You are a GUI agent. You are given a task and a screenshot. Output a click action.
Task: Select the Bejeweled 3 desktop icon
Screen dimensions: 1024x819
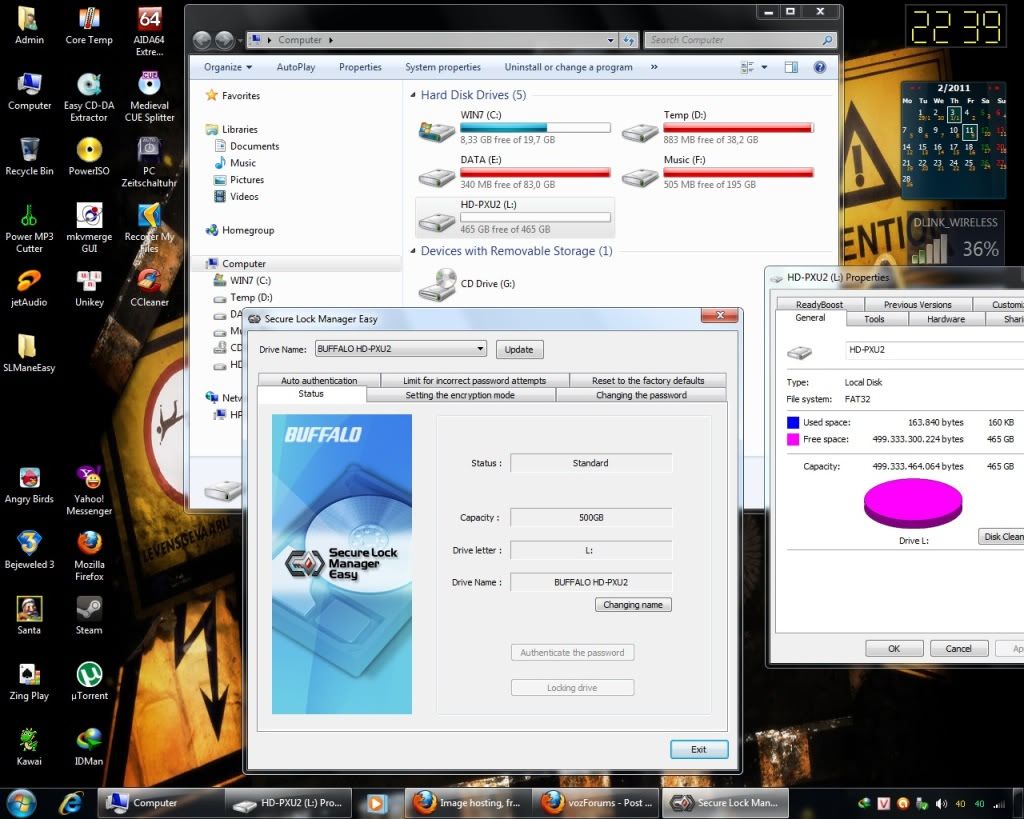tap(29, 551)
